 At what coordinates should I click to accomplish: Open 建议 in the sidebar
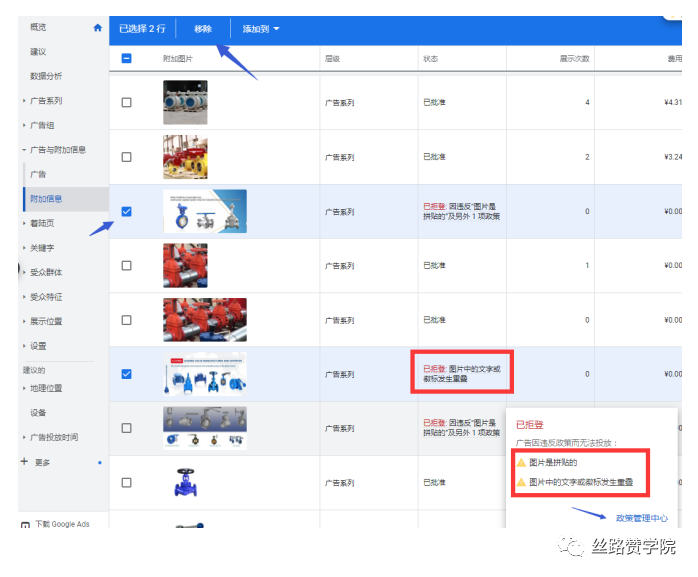pos(38,52)
